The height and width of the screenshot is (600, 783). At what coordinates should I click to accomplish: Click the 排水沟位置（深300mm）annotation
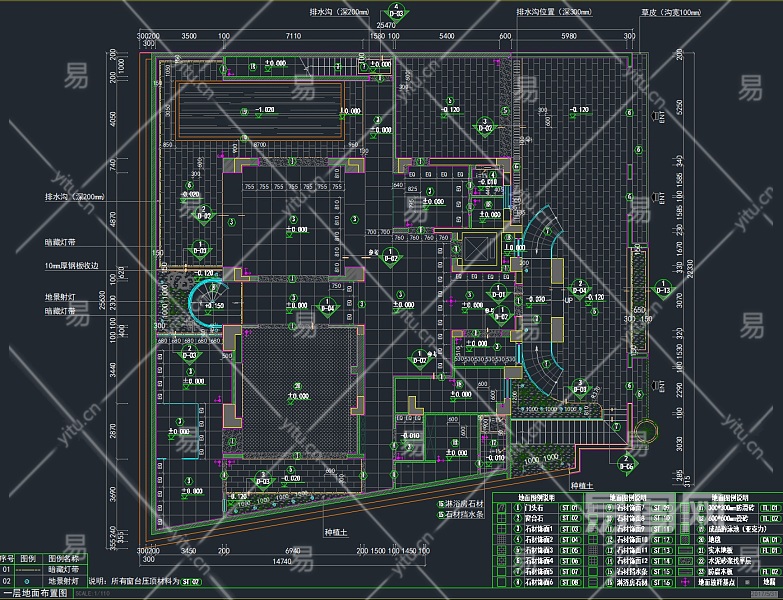pos(554,11)
